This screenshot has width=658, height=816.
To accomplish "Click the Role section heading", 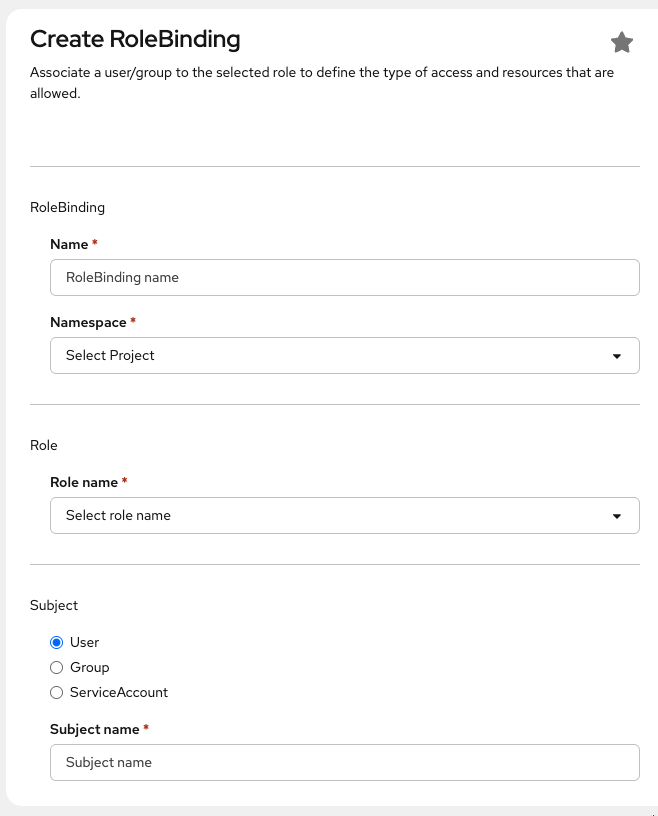I will (44, 445).
